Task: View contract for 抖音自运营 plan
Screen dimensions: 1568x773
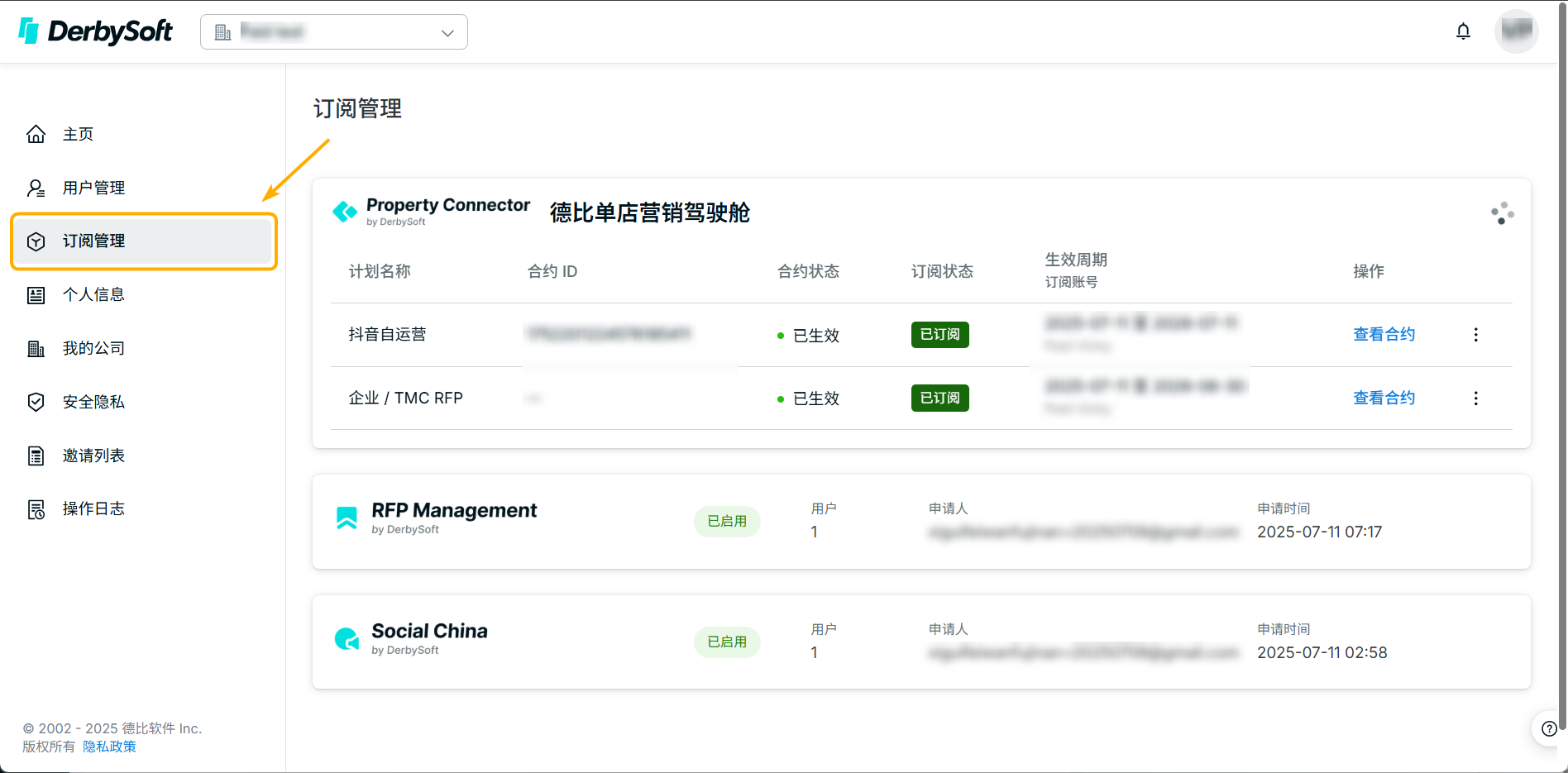Action: click(1384, 334)
